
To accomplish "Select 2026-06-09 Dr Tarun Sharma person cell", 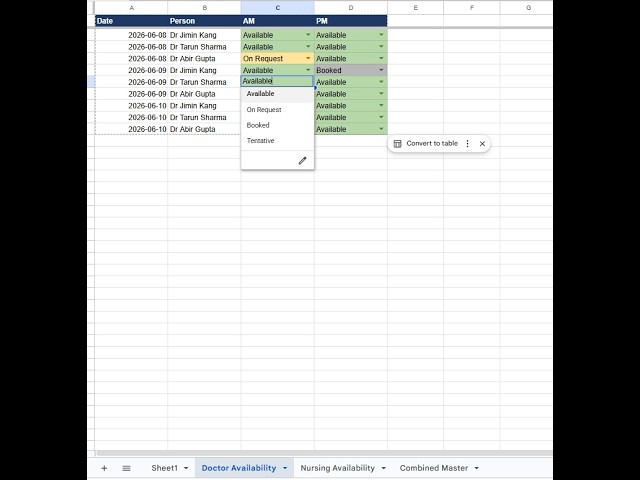I will coord(204,82).
